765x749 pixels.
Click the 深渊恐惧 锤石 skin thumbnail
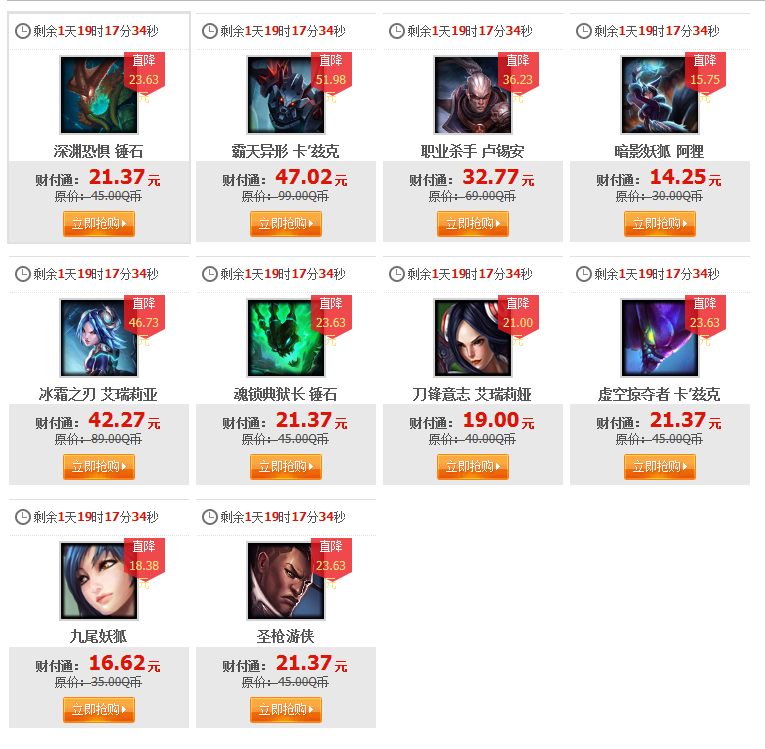click(99, 95)
